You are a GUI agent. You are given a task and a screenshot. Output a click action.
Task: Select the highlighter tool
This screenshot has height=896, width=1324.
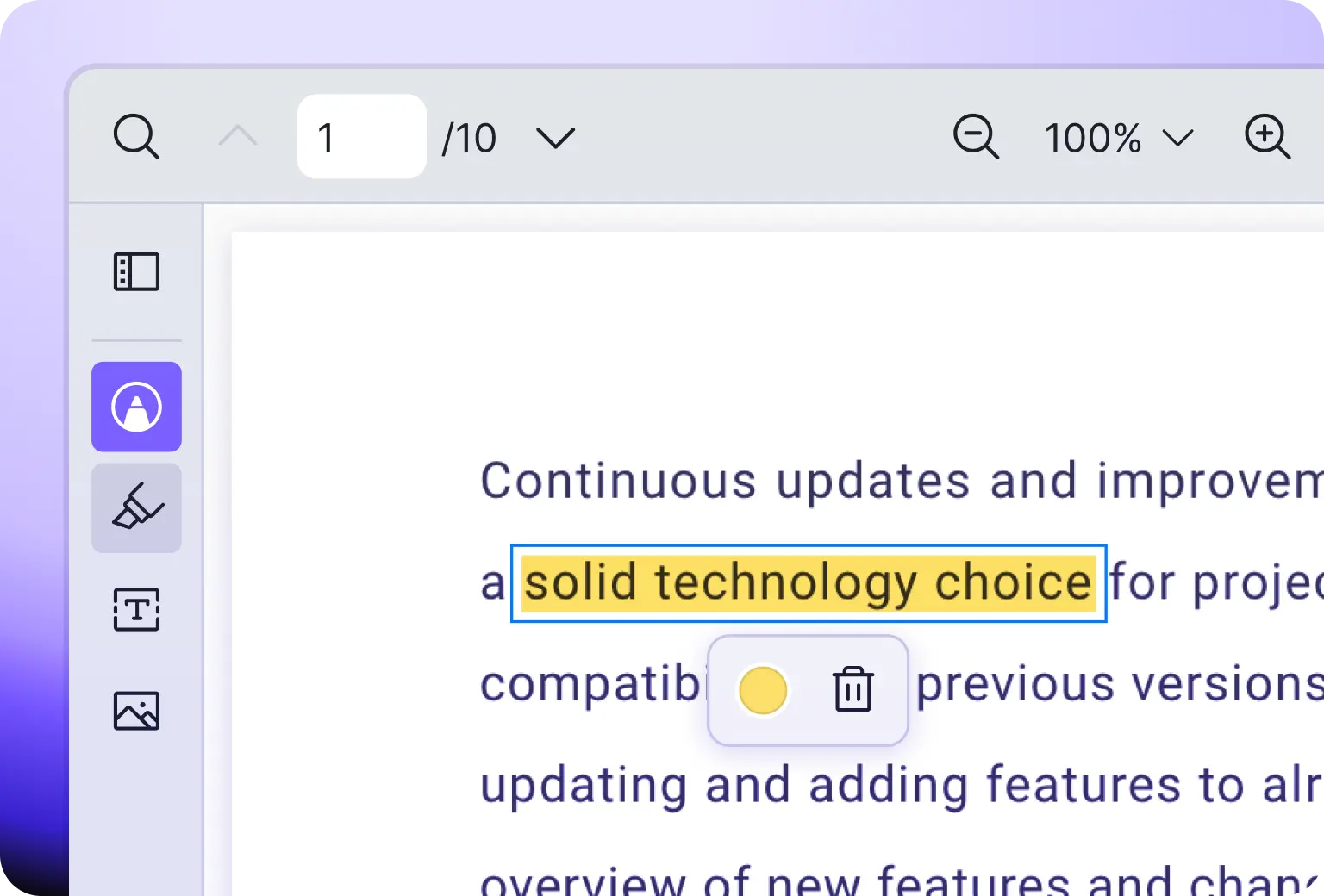(136, 507)
